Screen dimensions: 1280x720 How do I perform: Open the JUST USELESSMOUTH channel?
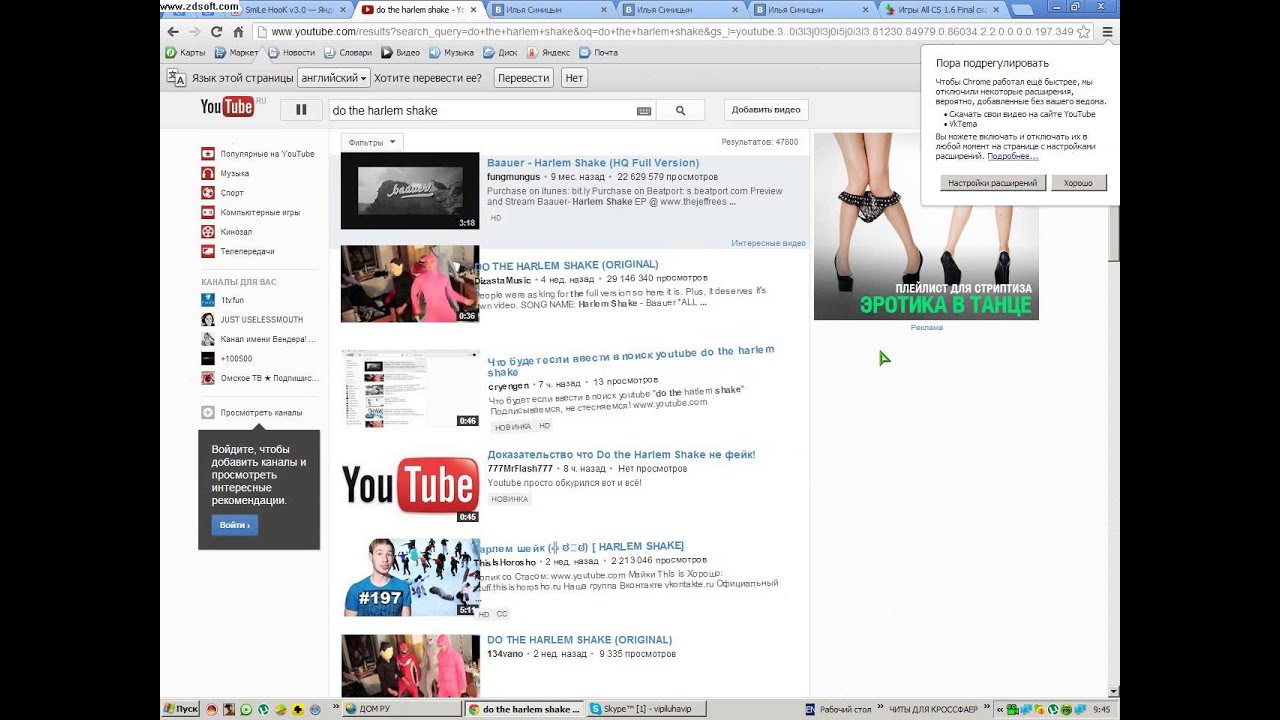252,320
